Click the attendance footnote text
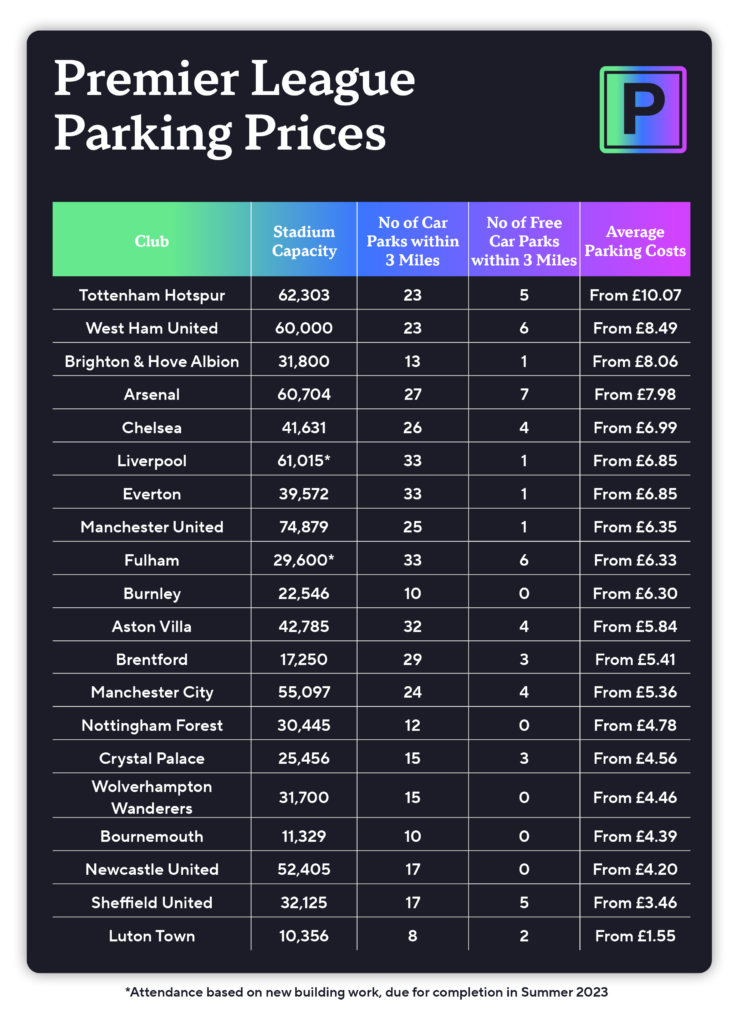Screen dimensions: 734x1024 click(x=366, y=993)
